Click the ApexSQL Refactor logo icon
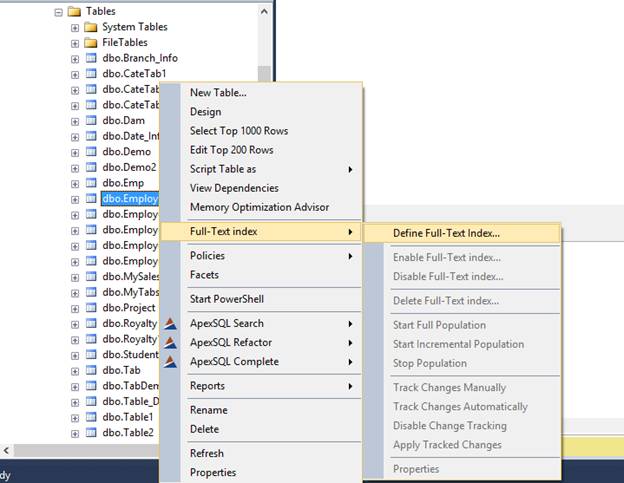The height and width of the screenshot is (483, 624). coord(170,343)
